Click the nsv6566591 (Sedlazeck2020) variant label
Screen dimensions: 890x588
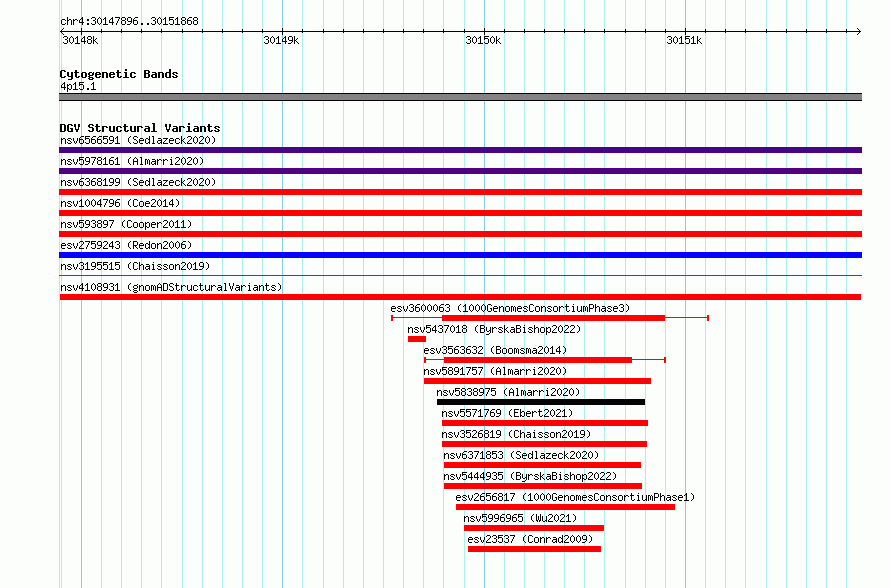click(x=138, y=140)
